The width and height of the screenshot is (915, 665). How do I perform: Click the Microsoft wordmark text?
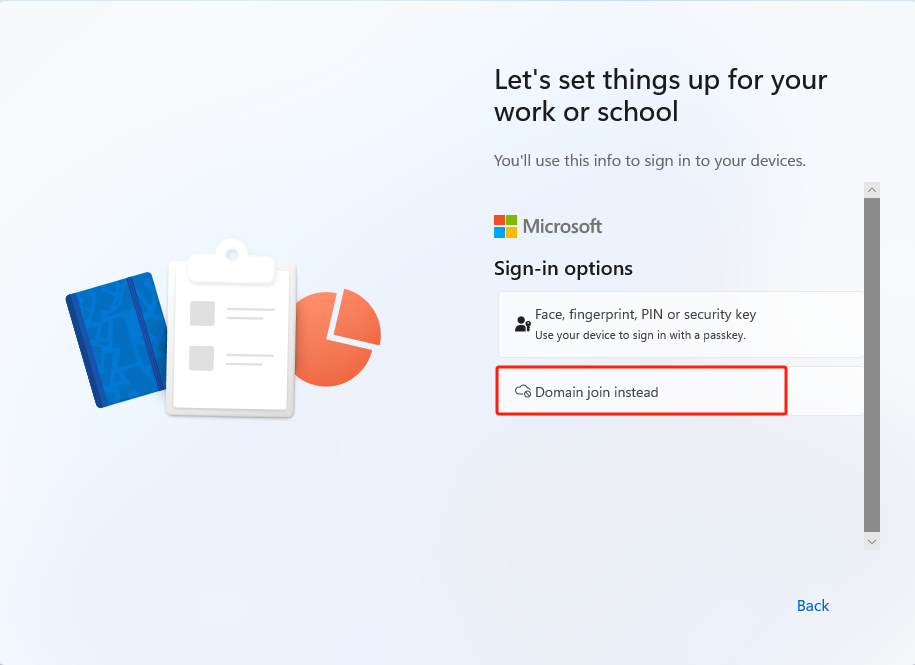point(562,226)
